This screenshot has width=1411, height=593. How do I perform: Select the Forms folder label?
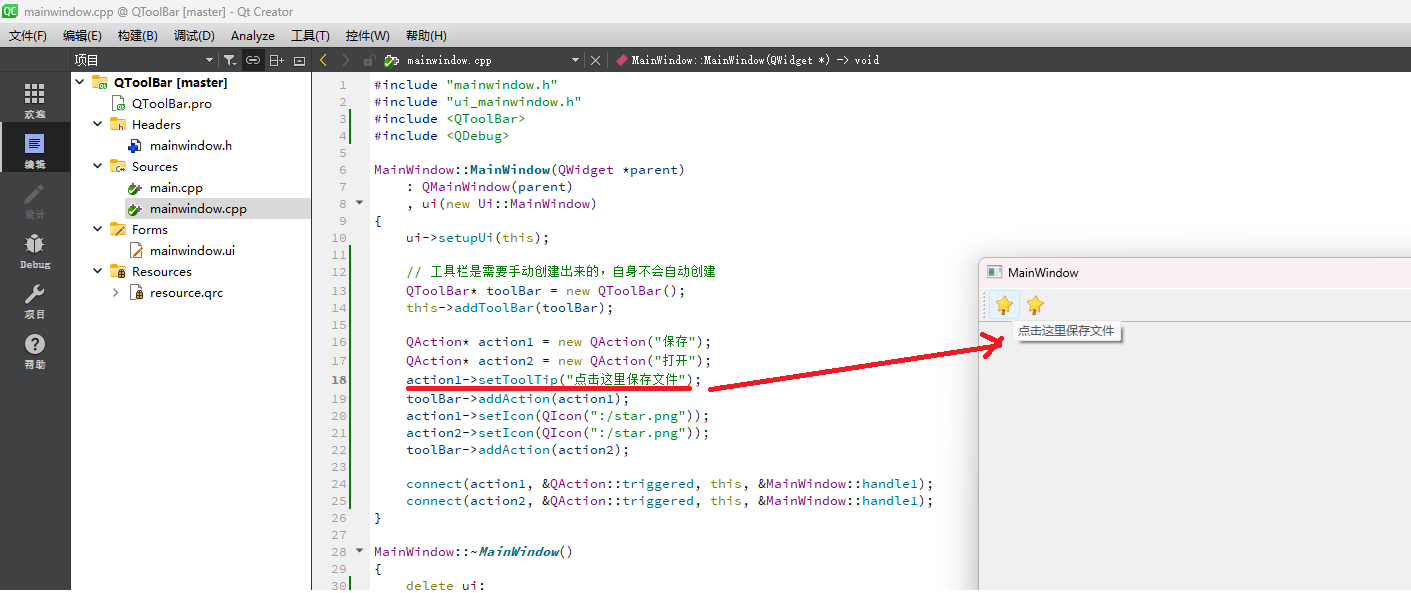click(x=149, y=229)
